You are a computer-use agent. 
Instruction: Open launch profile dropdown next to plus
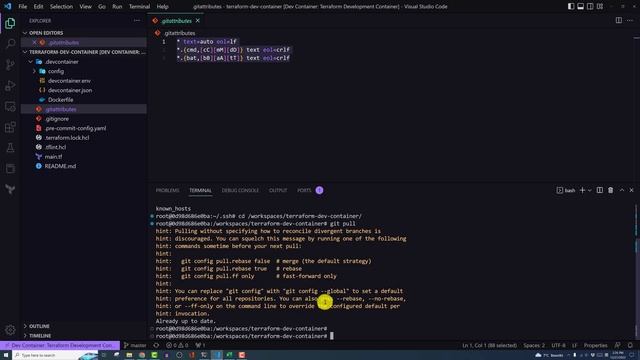(x=589, y=190)
